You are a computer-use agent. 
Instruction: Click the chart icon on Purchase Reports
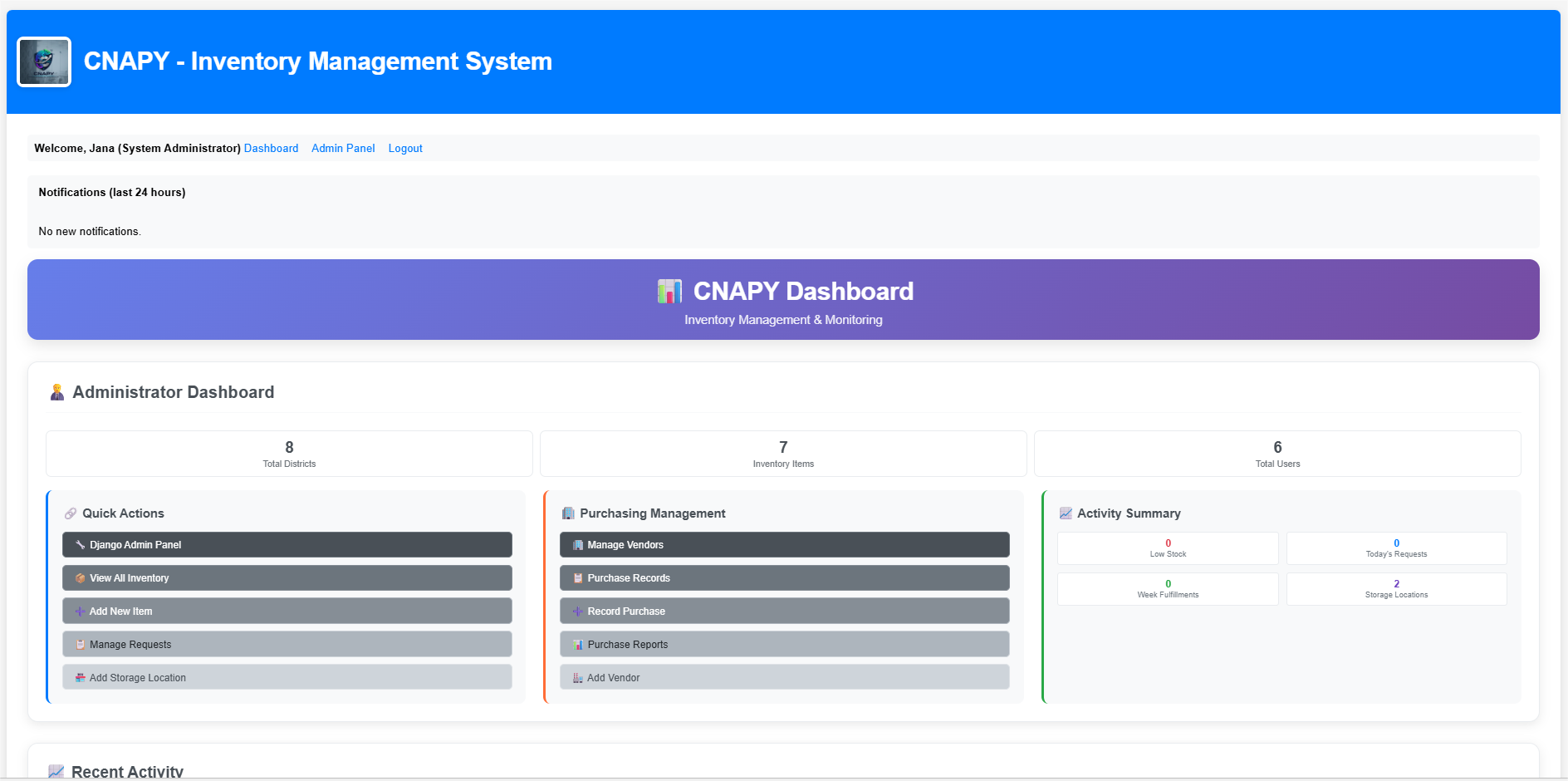click(x=578, y=645)
